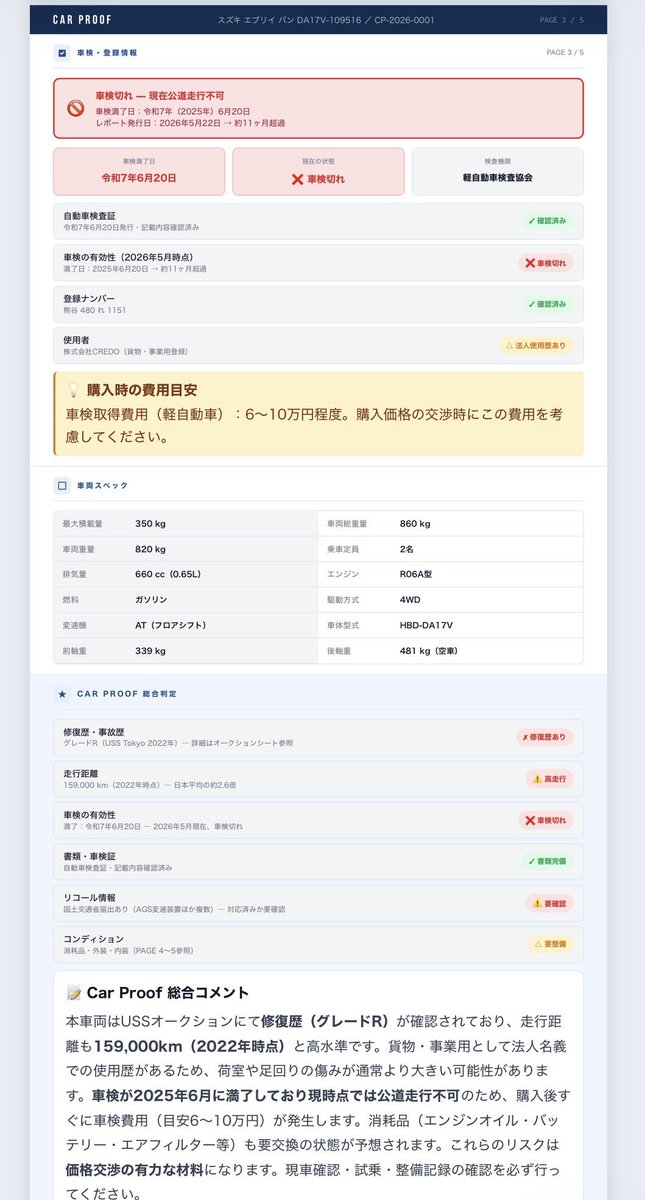This screenshot has width=645, height=1200.
Task: Click the 書類・車検証 row title
Action: point(91,856)
